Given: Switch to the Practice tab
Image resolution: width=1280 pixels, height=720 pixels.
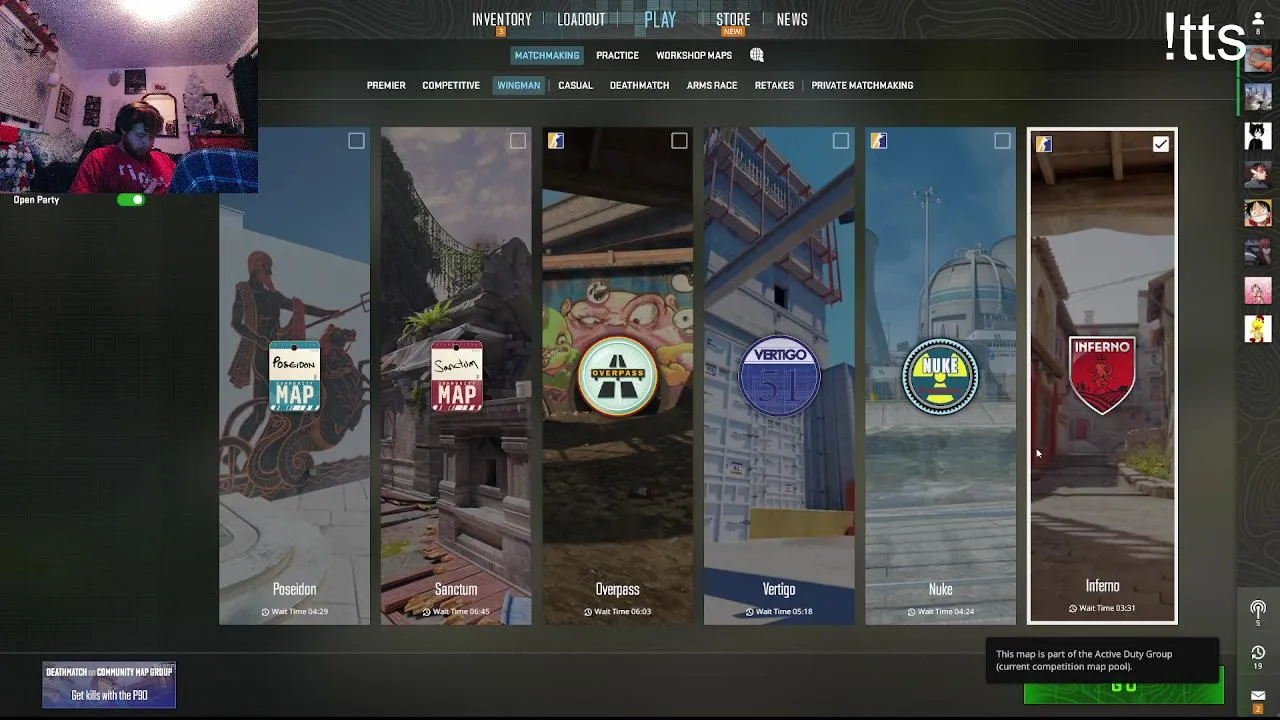Looking at the screenshot, I should pyautogui.click(x=617, y=55).
